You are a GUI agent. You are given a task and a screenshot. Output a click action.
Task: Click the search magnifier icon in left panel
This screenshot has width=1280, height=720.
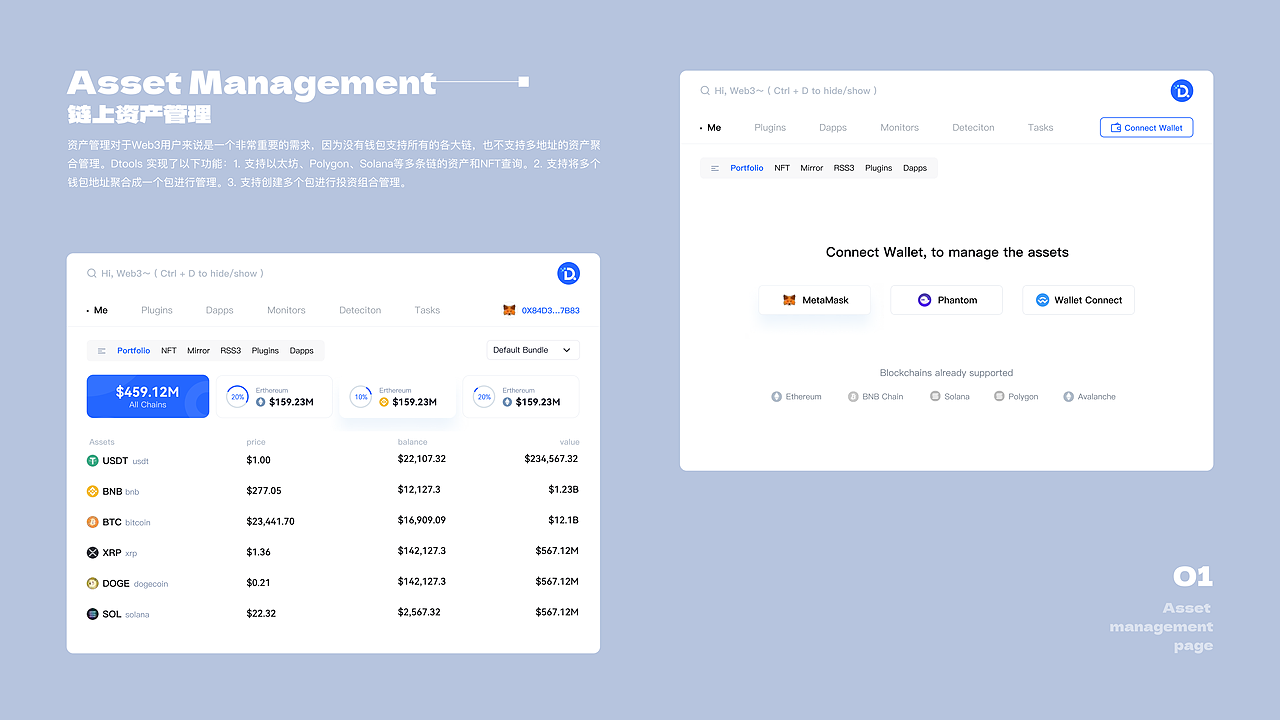(x=92, y=273)
